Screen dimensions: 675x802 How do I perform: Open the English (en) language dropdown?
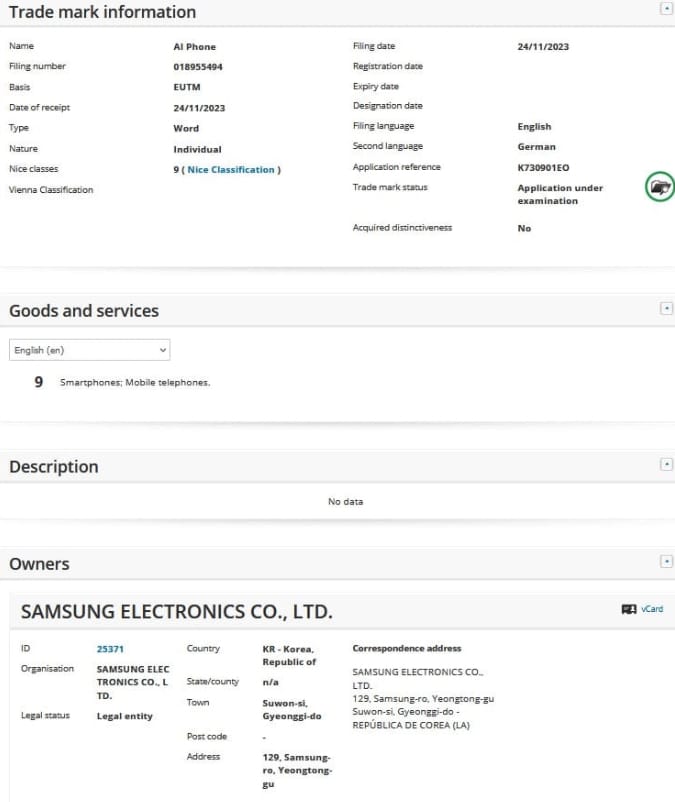(89, 350)
